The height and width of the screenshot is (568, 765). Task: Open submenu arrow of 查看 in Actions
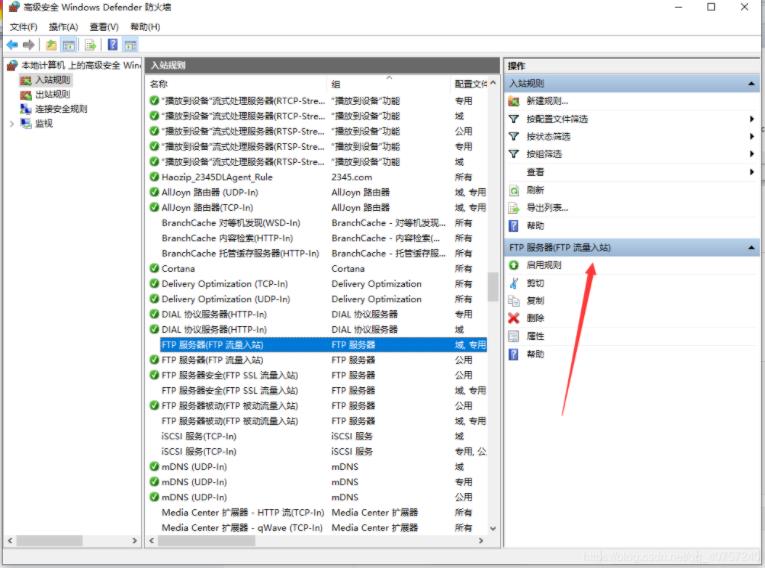click(x=752, y=172)
